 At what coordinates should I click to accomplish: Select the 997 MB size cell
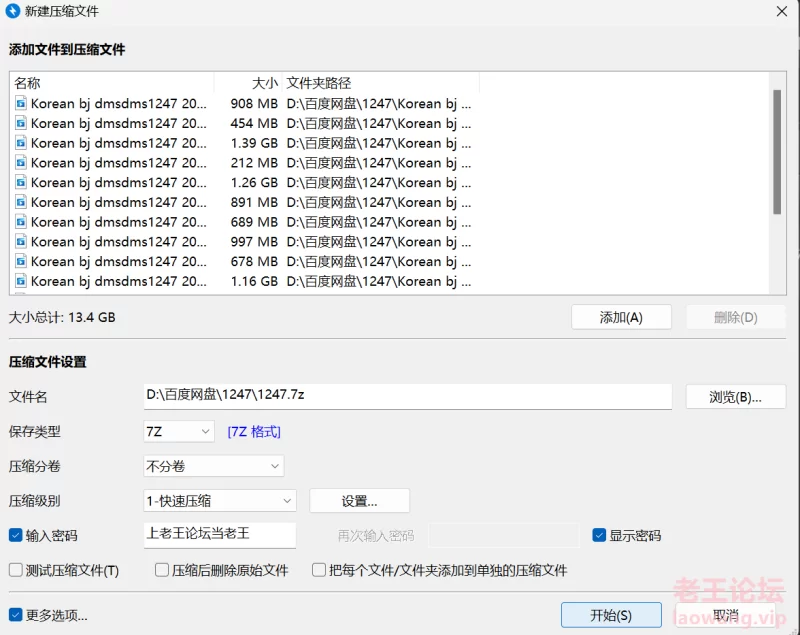(x=254, y=242)
